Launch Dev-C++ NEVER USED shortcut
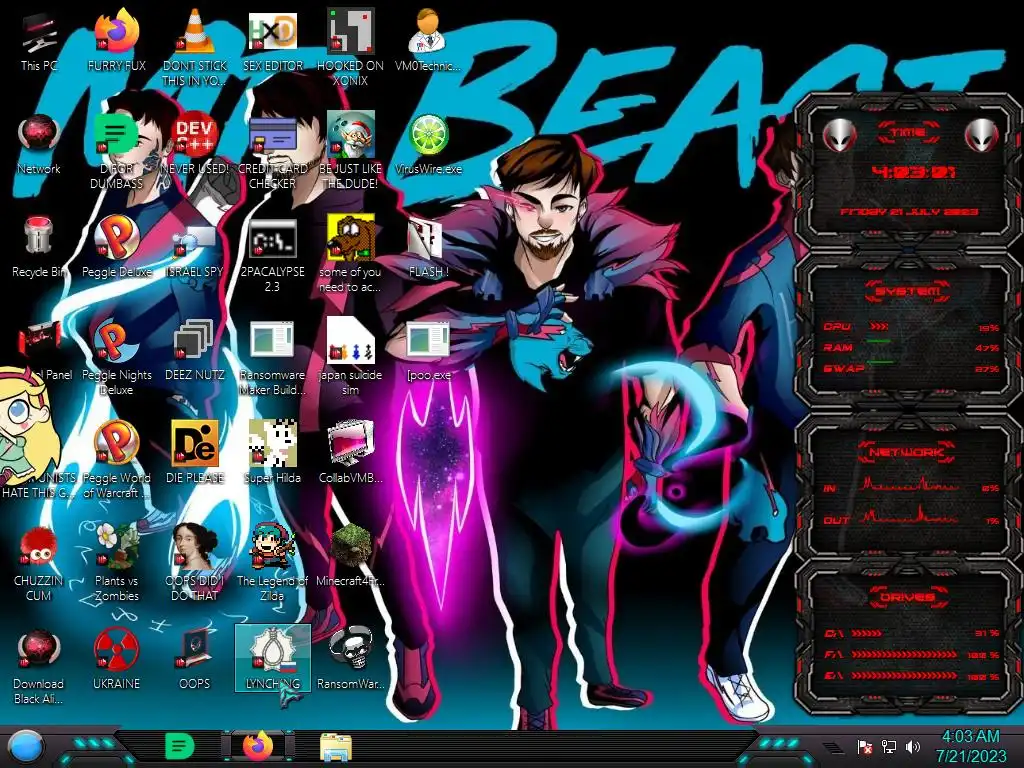This screenshot has width=1024, height=768. point(195,144)
